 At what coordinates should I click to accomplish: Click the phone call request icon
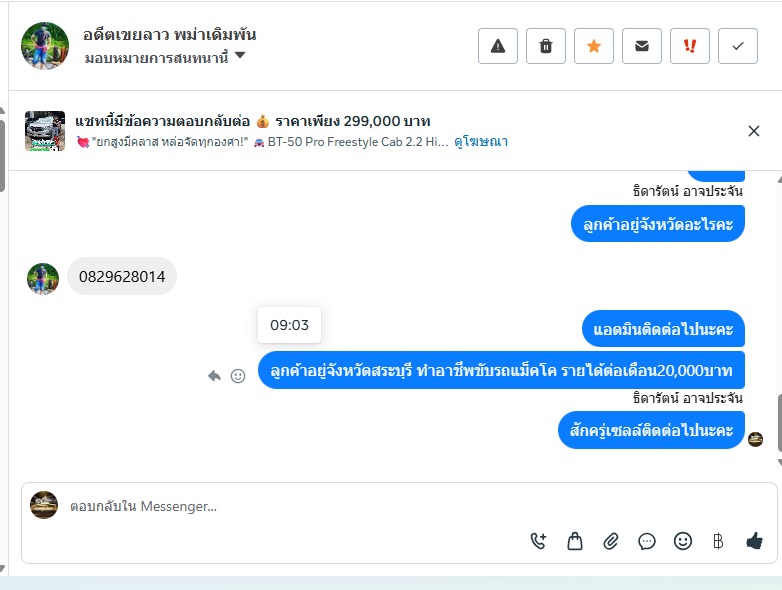click(539, 541)
